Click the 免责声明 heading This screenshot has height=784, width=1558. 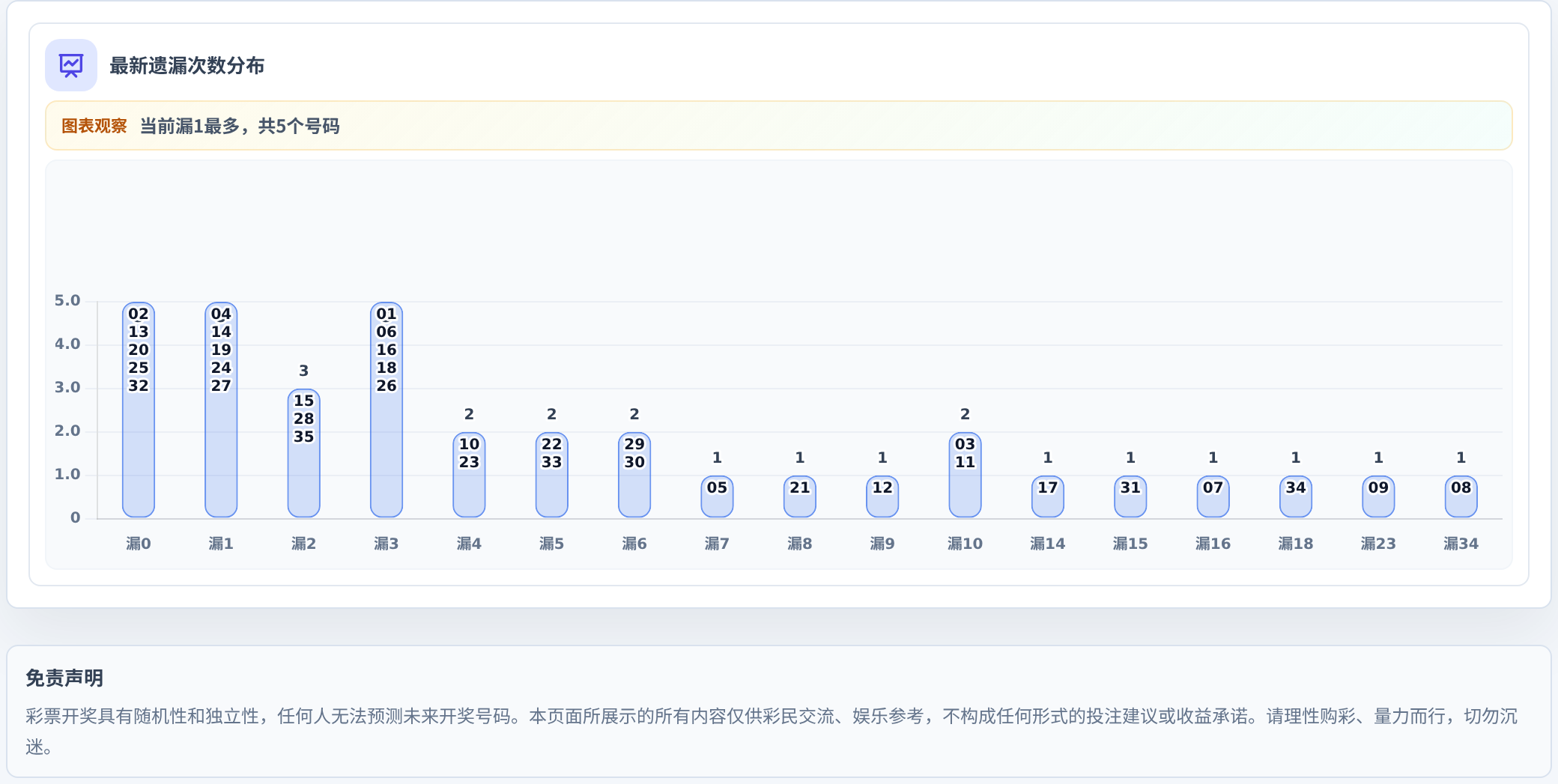pos(64,678)
